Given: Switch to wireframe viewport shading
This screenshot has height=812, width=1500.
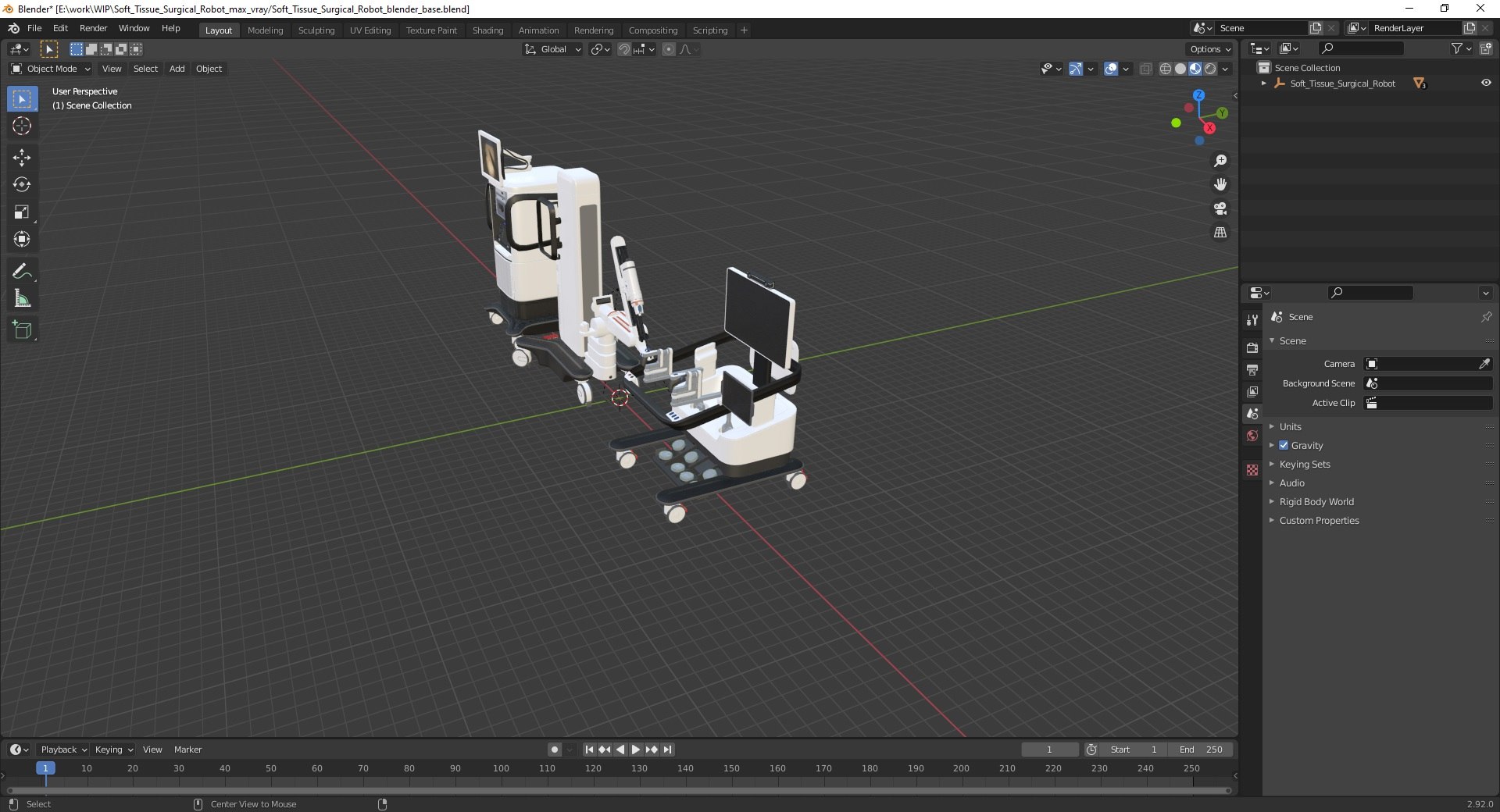Looking at the screenshot, I should click(x=1166, y=69).
